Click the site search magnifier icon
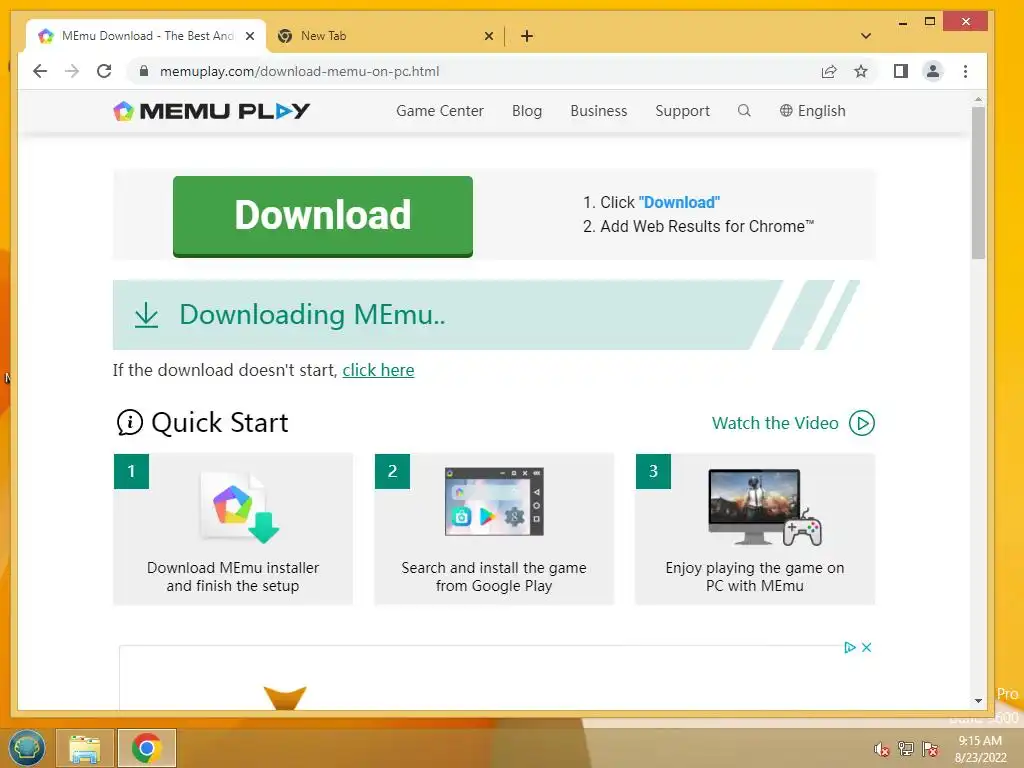1024x768 pixels. click(x=744, y=110)
